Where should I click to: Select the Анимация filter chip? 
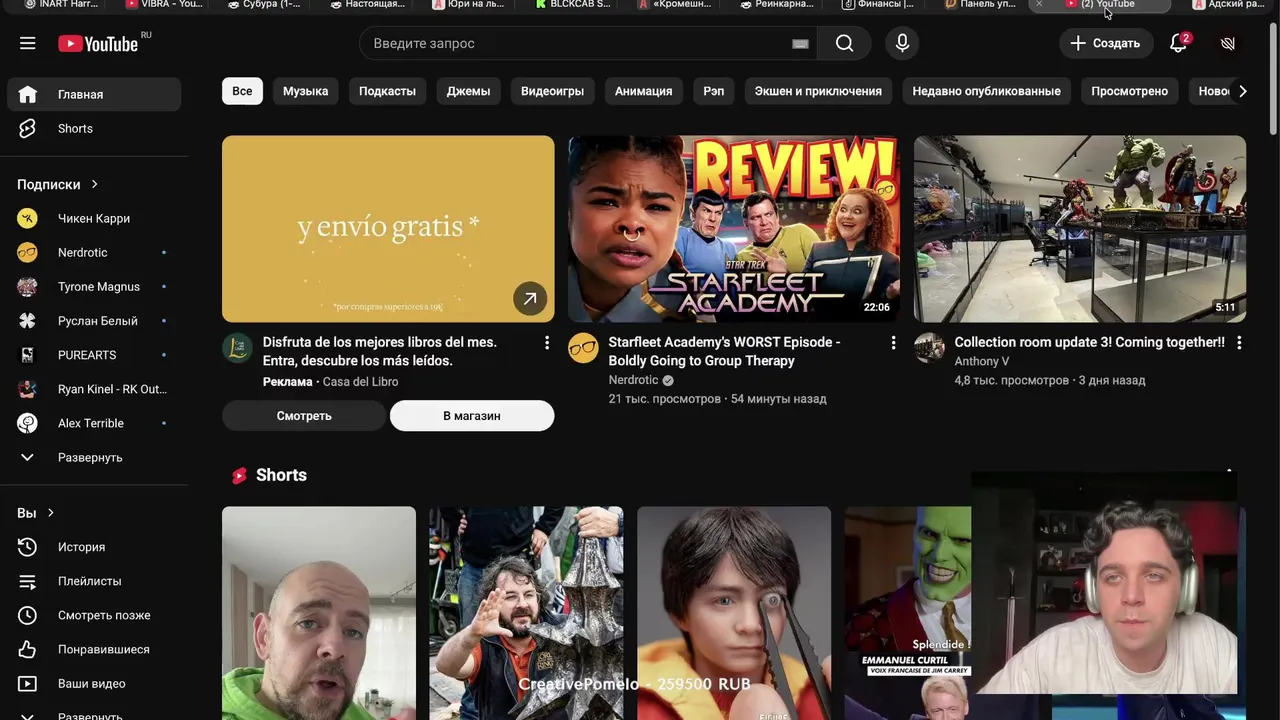click(643, 91)
